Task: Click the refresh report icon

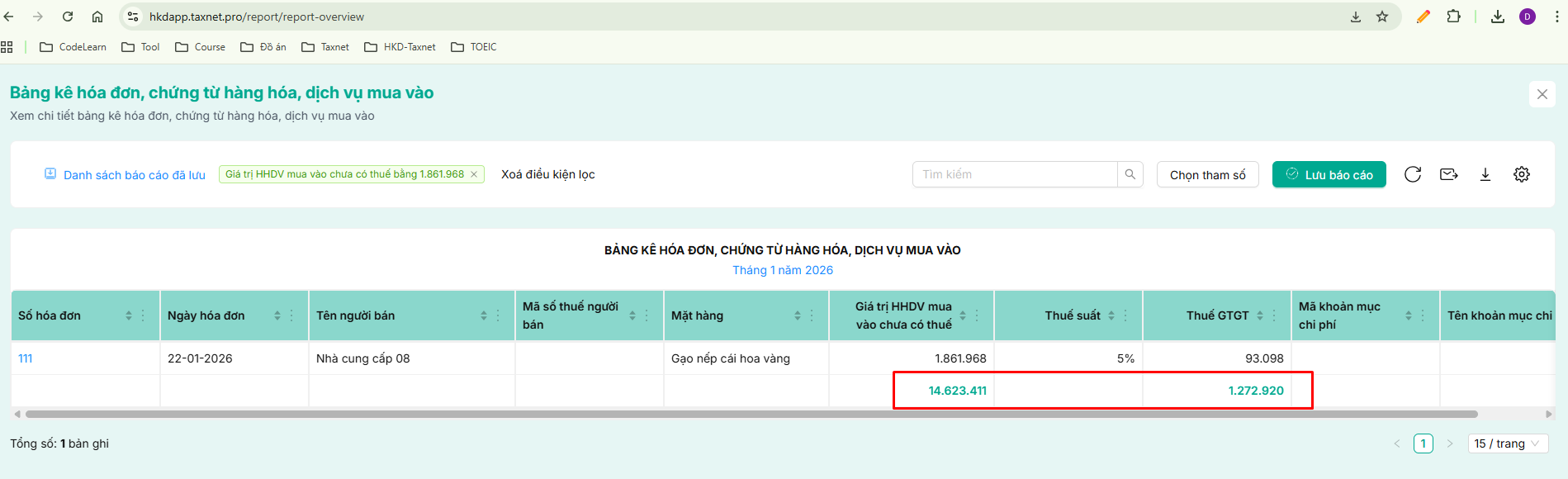Action: tap(1413, 174)
